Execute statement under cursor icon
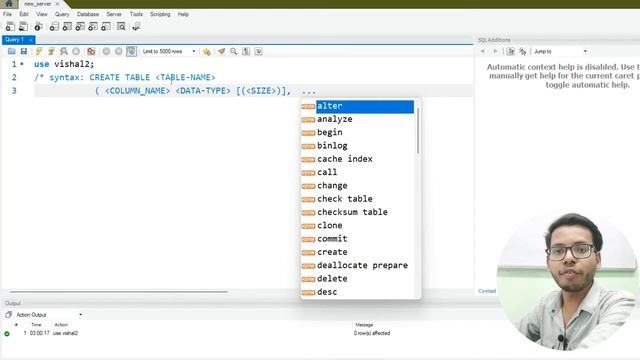 click(51, 51)
